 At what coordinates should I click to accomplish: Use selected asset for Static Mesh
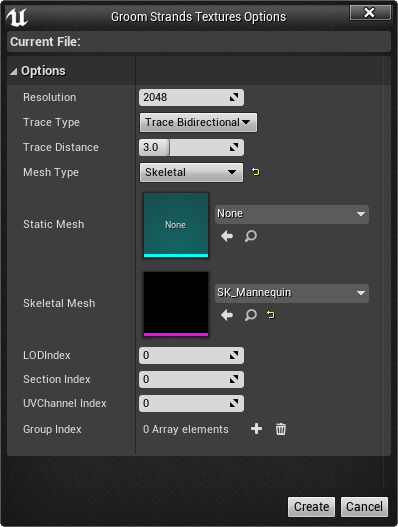coord(227,236)
